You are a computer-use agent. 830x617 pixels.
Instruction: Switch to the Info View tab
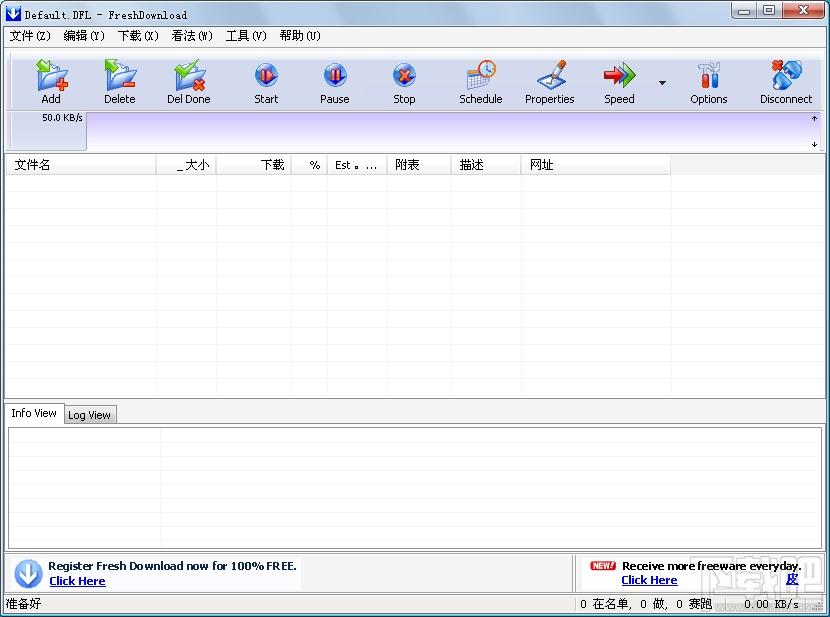click(x=34, y=413)
